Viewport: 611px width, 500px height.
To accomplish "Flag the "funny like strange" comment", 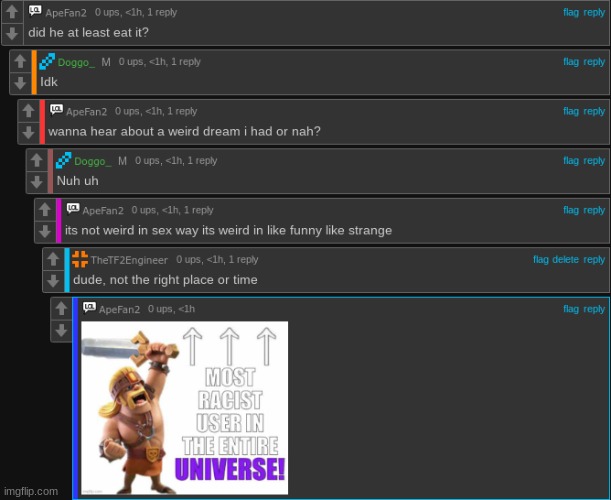I will pos(571,210).
